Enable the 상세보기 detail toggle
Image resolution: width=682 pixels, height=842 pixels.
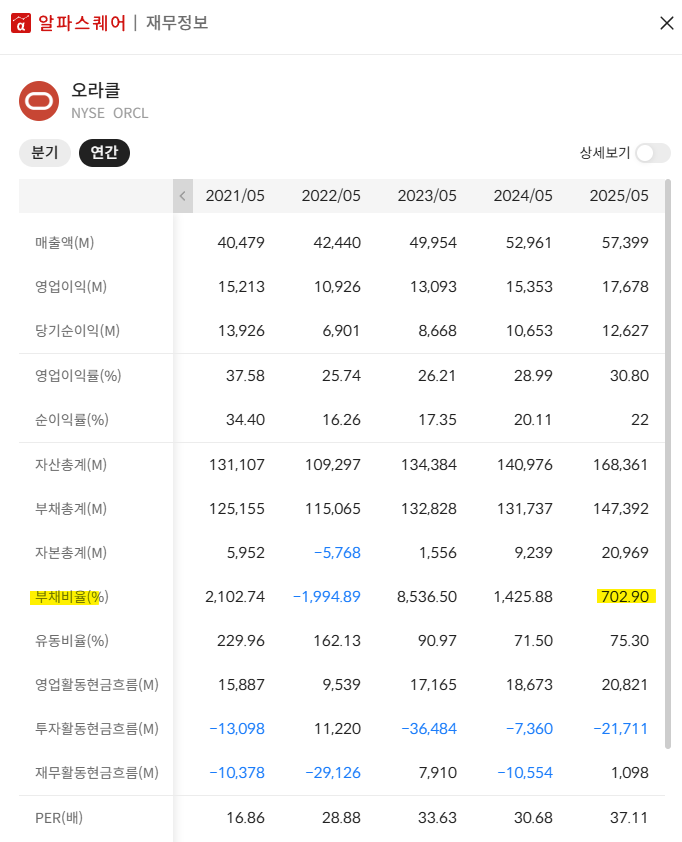(652, 153)
